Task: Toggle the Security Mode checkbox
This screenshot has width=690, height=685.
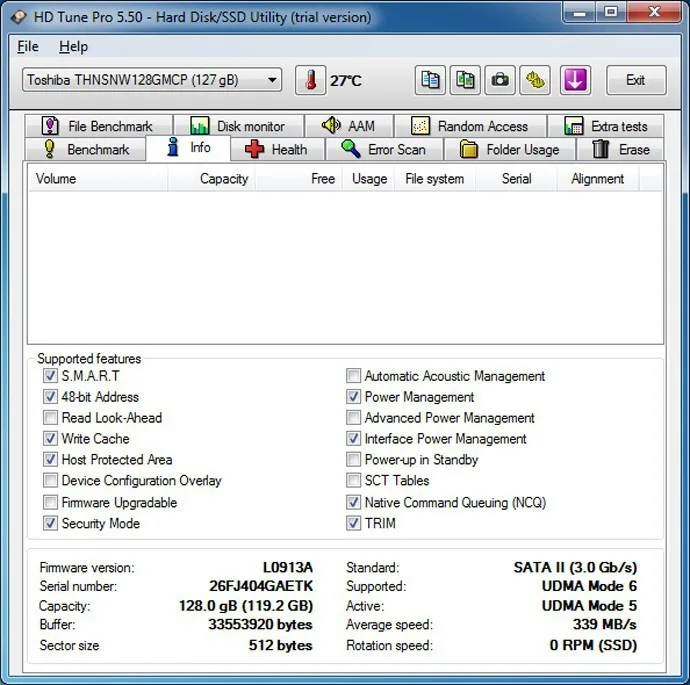Action: (50, 523)
